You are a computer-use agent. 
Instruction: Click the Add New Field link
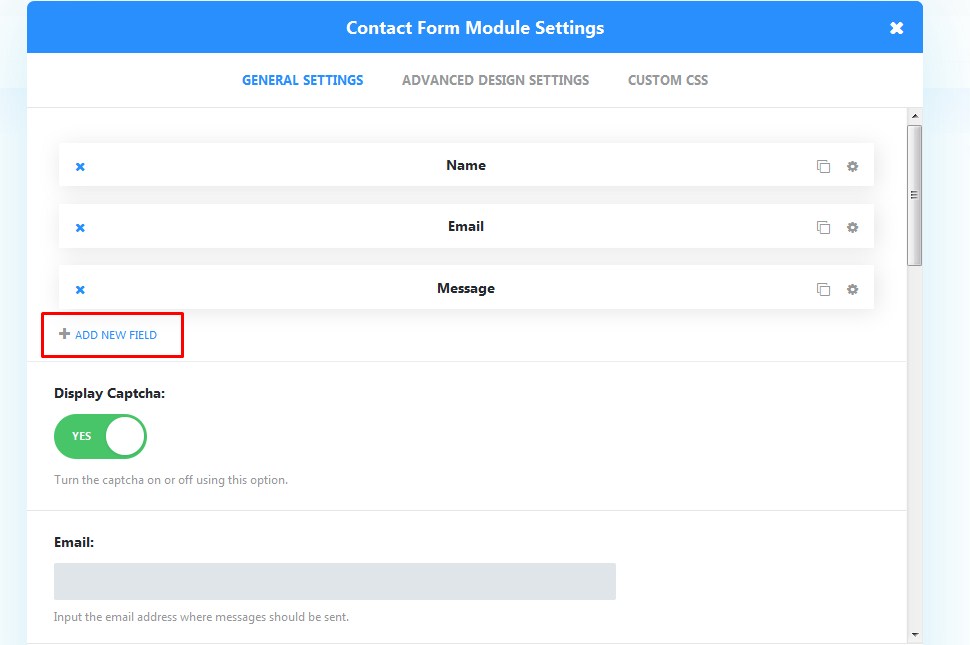coord(108,335)
